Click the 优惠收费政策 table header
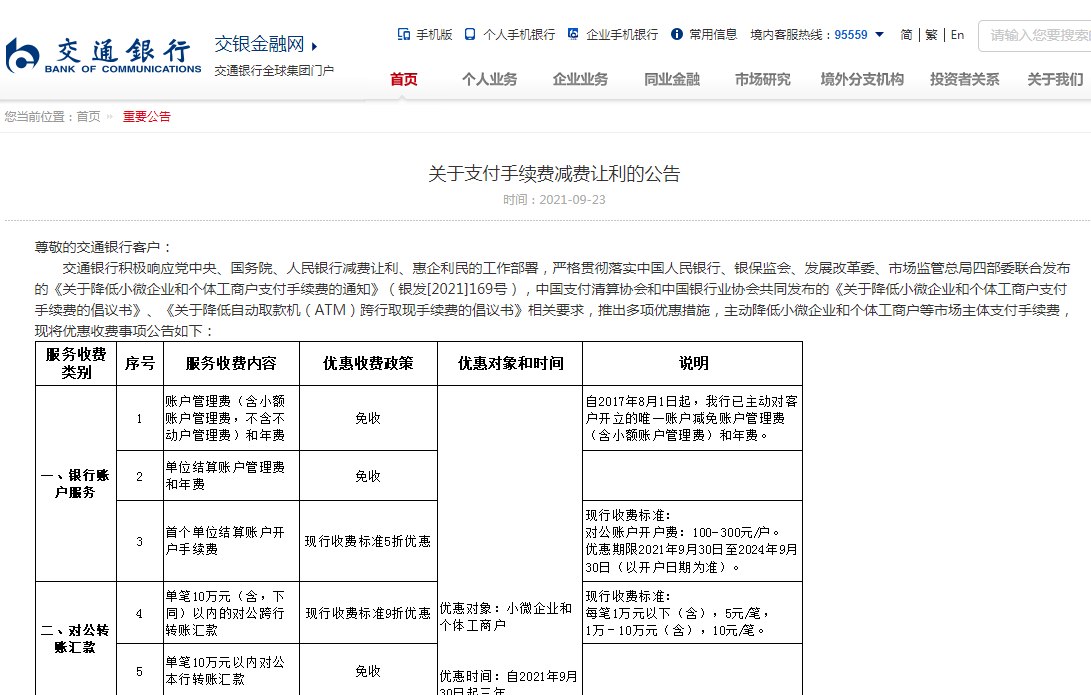The height and width of the screenshot is (695, 1091). tap(368, 363)
